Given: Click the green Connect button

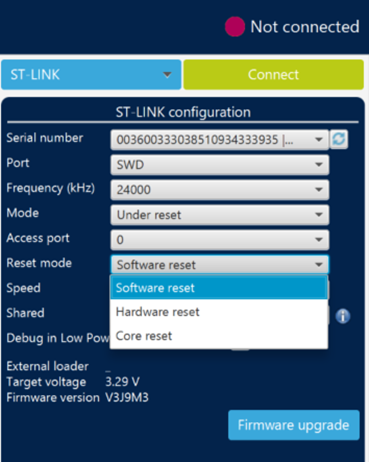Looking at the screenshot, I should (x=273, y=75).
